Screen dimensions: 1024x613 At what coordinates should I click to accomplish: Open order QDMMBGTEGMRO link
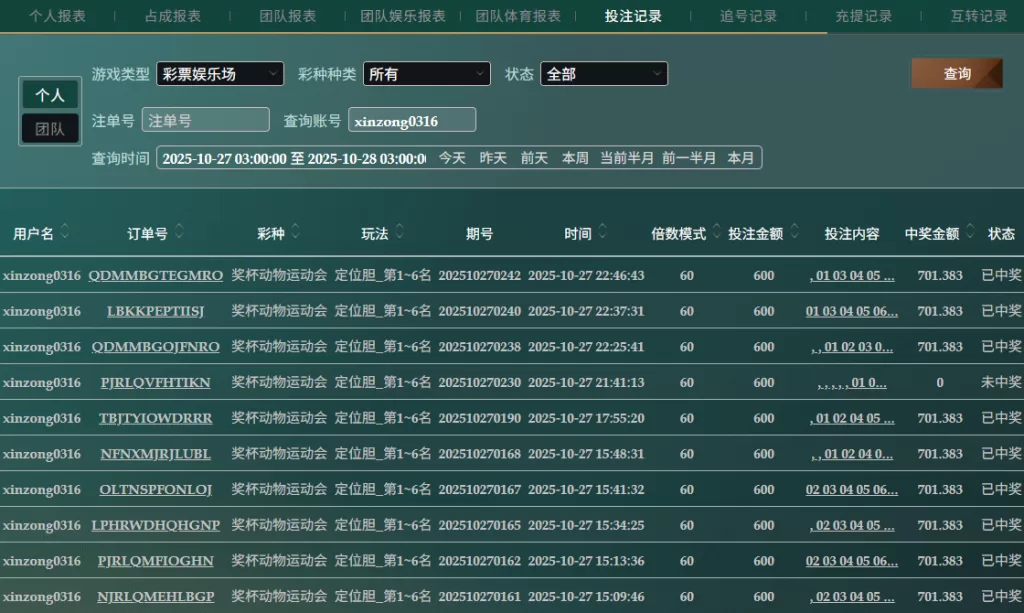coord(156,276)
